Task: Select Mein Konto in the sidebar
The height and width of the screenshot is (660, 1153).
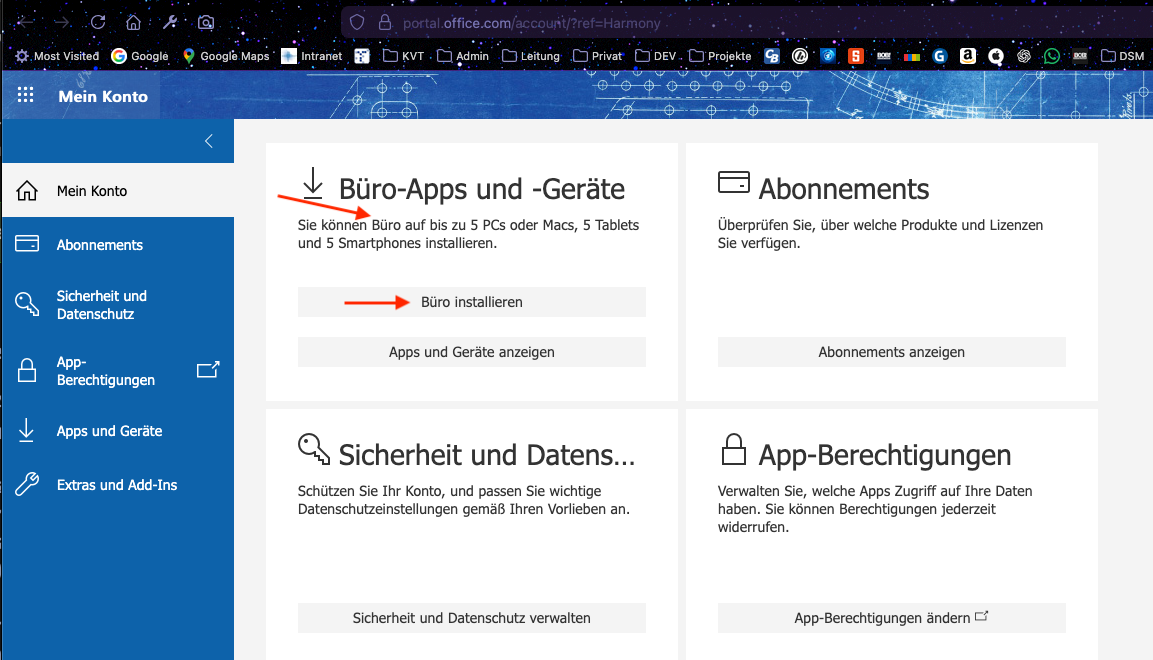Action: point(118,190)
